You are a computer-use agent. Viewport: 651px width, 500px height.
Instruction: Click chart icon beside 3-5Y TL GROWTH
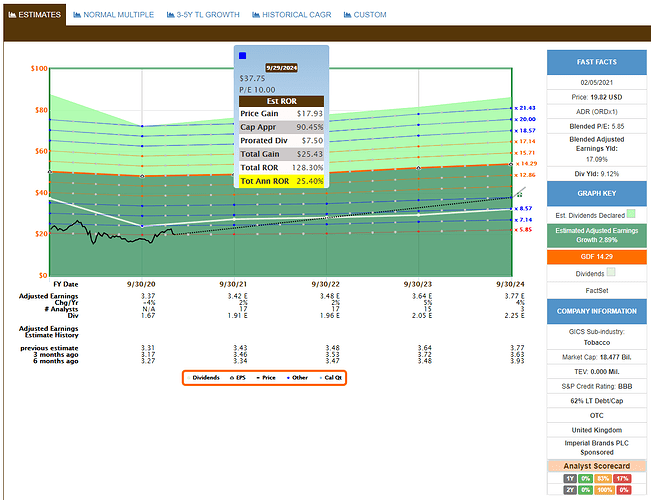pos(170,15)
